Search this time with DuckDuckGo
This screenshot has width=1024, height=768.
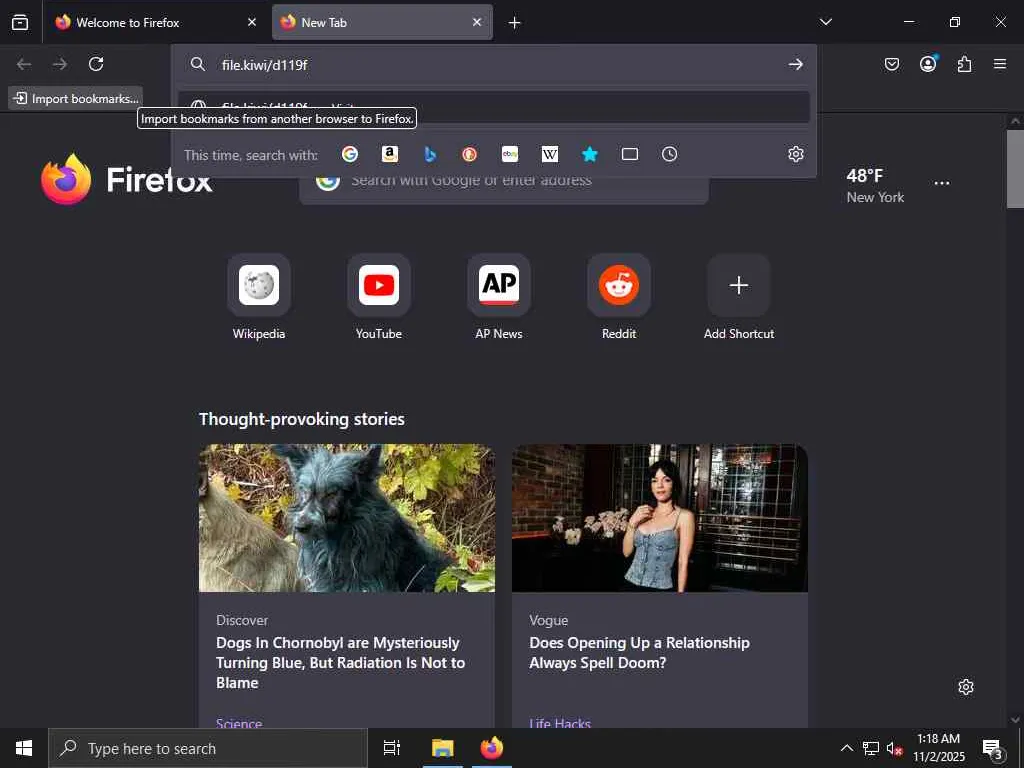point(470,154)
